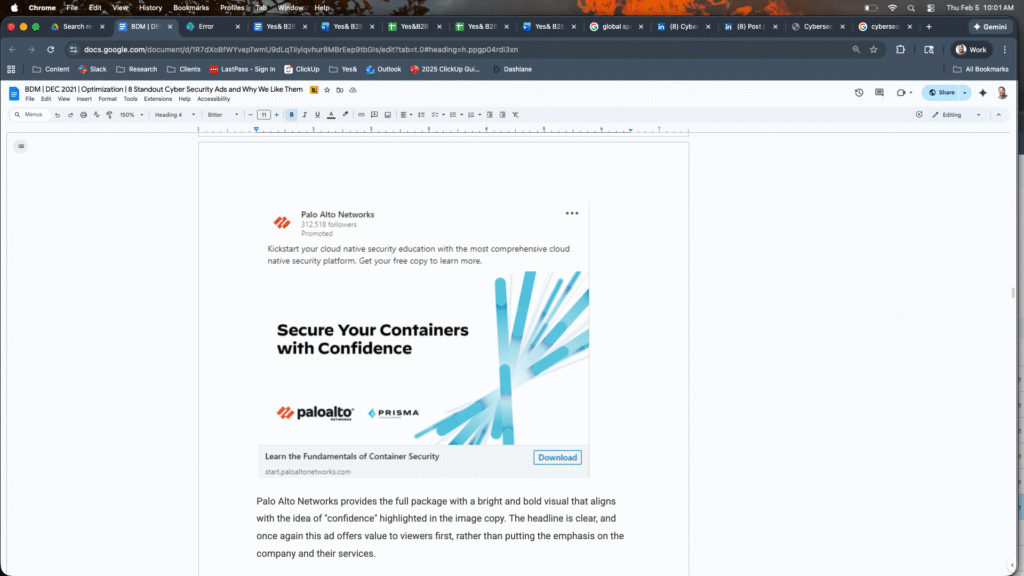Open the Editing mode dropdown

pyautogui.click(x=950, y=114)
